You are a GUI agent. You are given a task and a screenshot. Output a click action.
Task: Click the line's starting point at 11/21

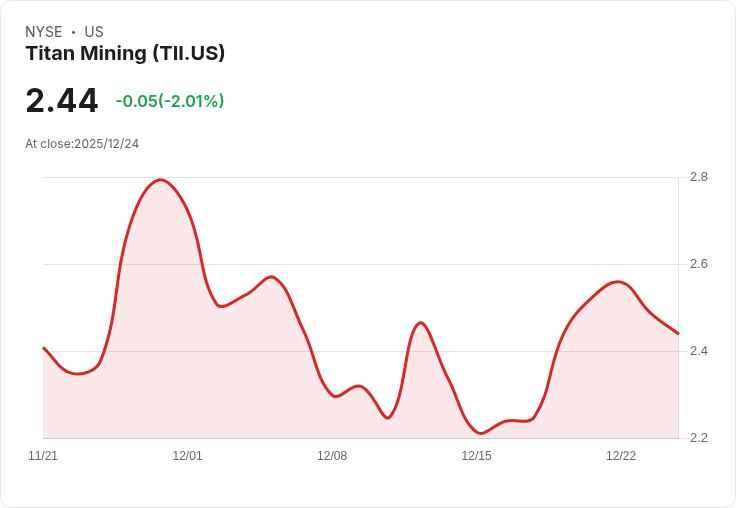[44, 348]
